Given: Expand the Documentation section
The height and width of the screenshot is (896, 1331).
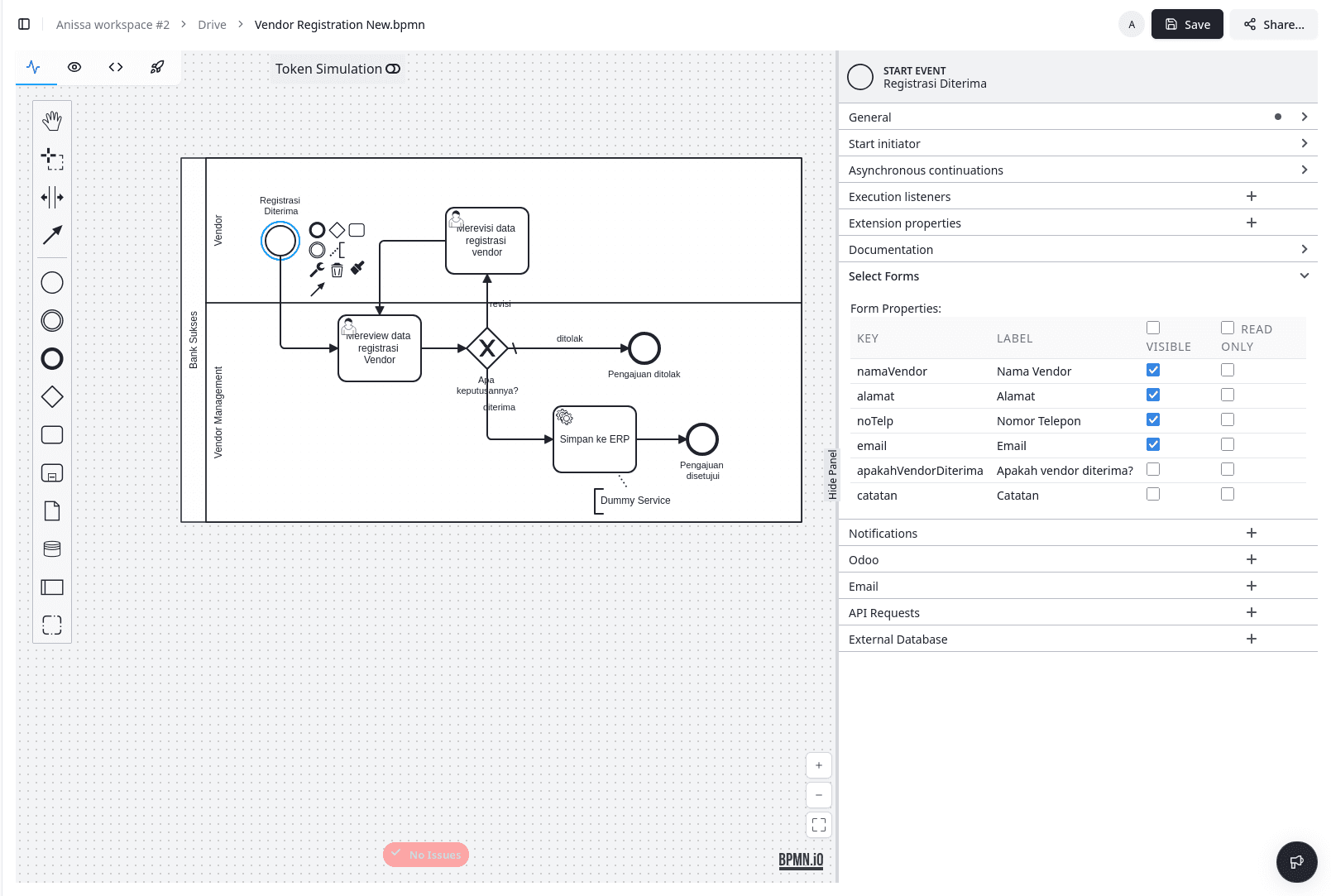Looking at the screenshot, I should point(1304,250).
